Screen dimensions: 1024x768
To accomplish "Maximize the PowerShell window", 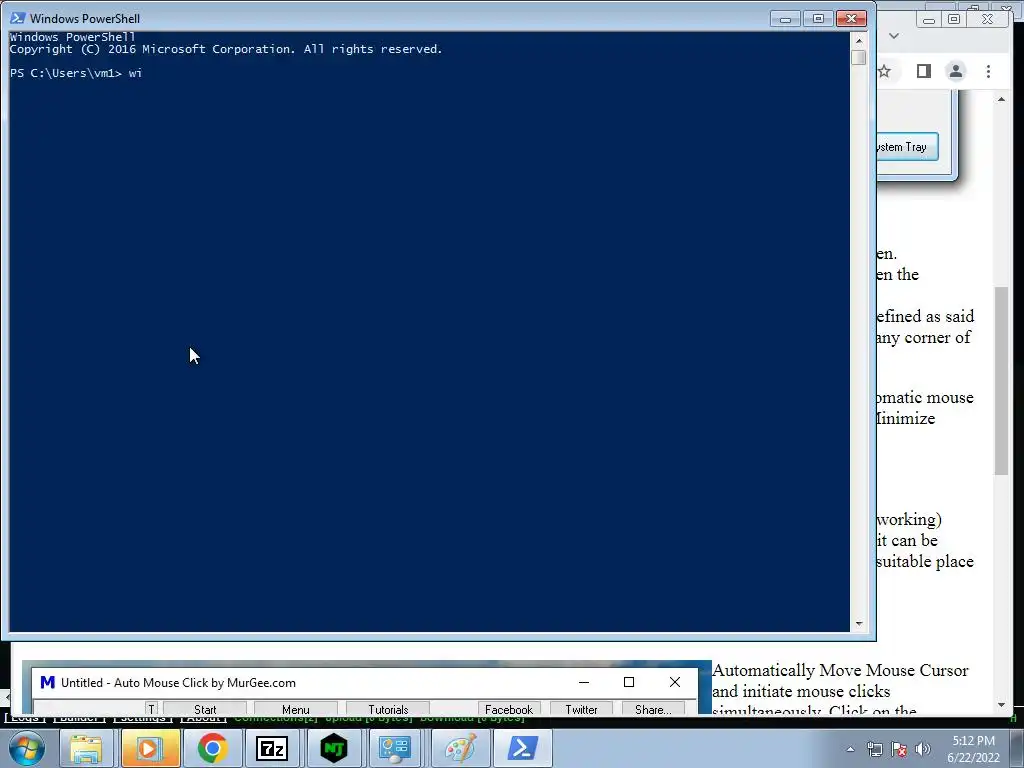I will pos(818,19).
